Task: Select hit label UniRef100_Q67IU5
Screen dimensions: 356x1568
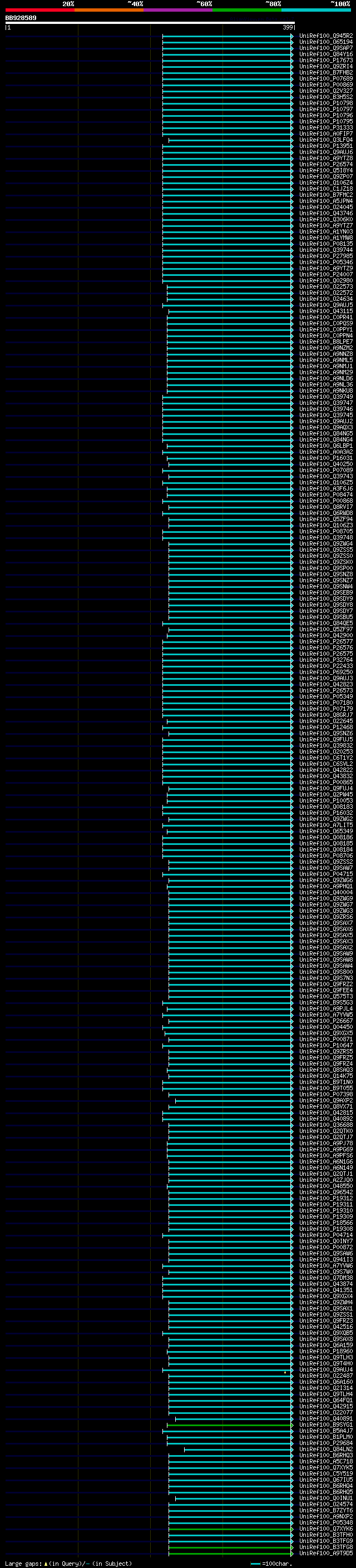Action: coord(325,1480)
